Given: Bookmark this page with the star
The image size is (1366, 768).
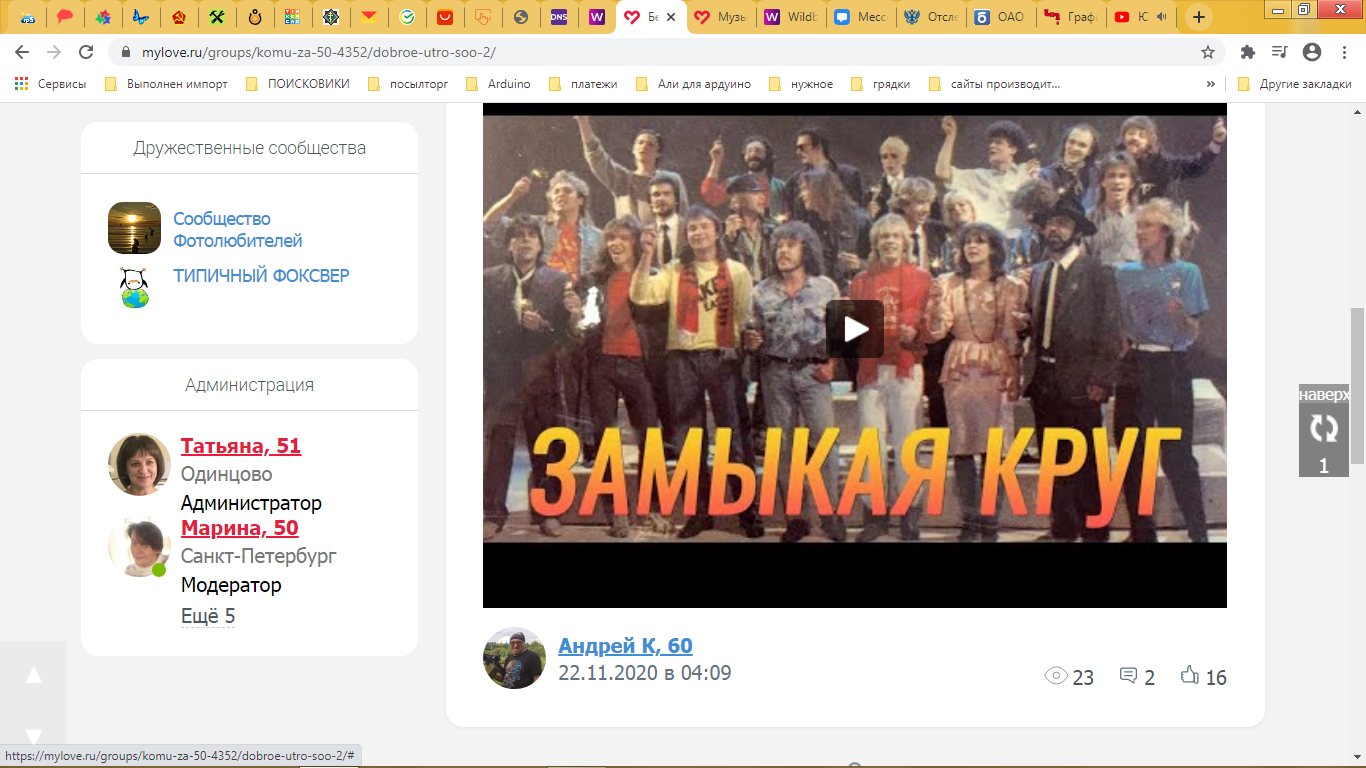Looking at the screenshot, I should tap(1208, 52).
